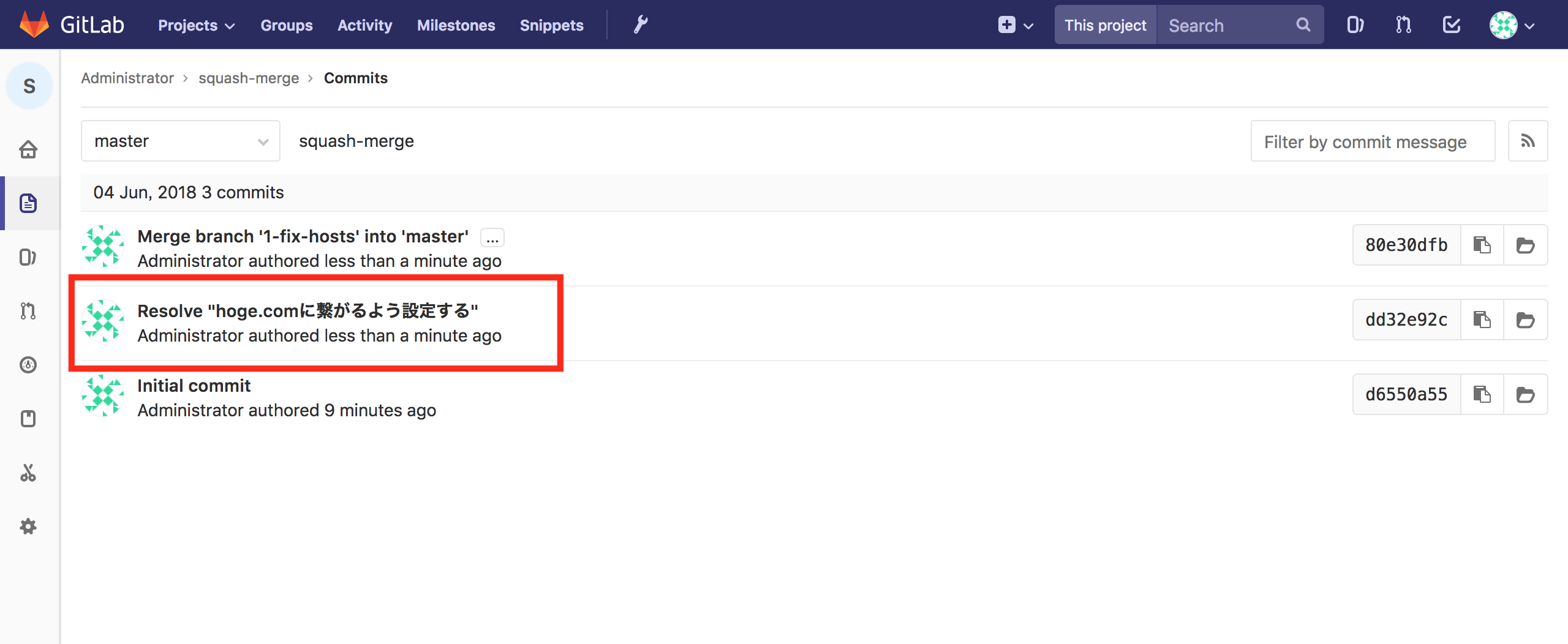
Task: Switch to the Activity menu item
Action: click(x=364, y=25)
